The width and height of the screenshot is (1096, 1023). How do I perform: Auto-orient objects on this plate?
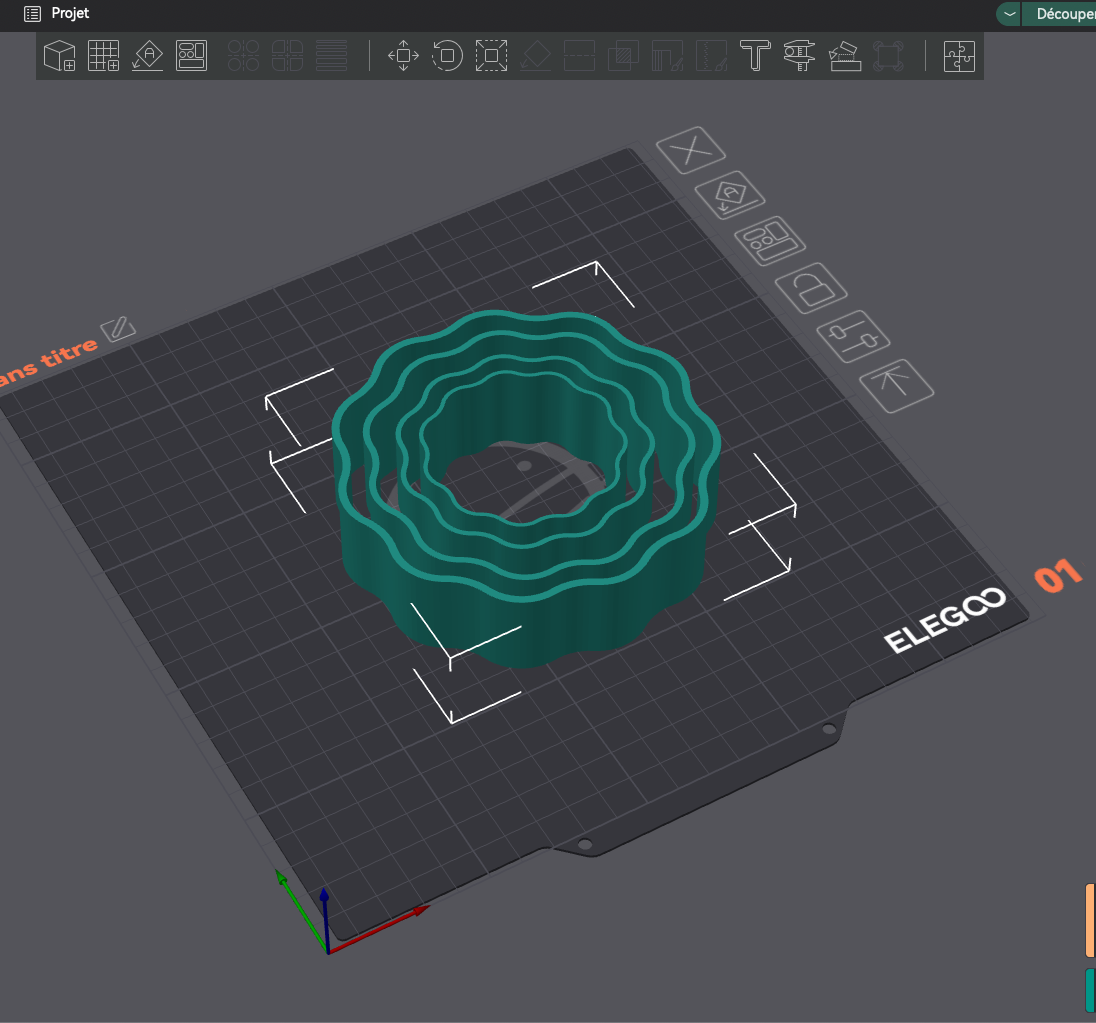click(x=730, y=195)
